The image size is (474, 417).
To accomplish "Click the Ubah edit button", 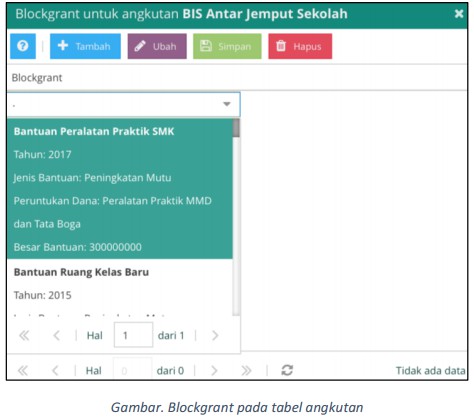I will click(x=157, y=46).
